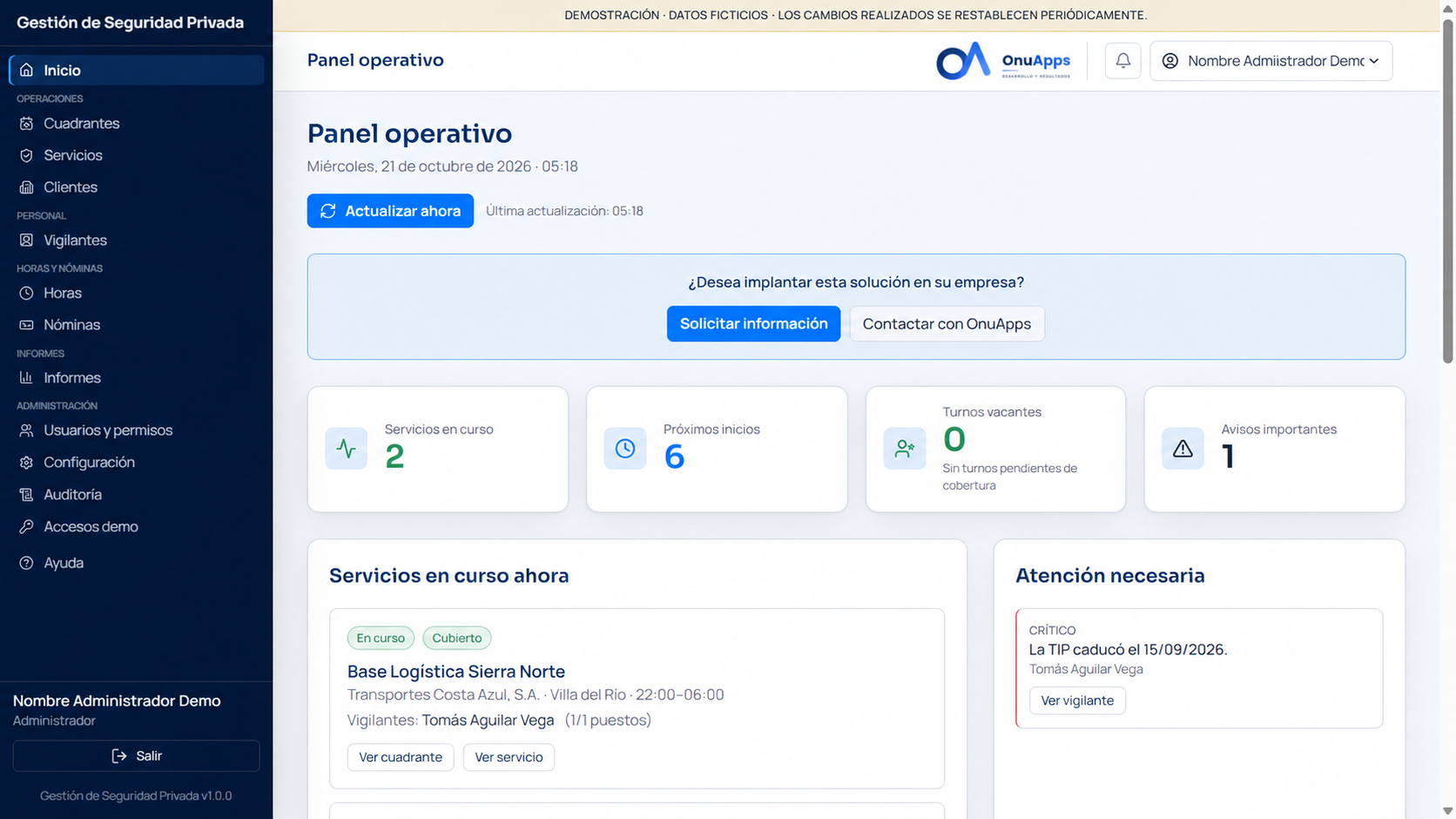Image resolution: width=1456 pixels, height=819 pixels.
Task: Click the Base Logística Sierra Norte title
Action: point(456,672)
